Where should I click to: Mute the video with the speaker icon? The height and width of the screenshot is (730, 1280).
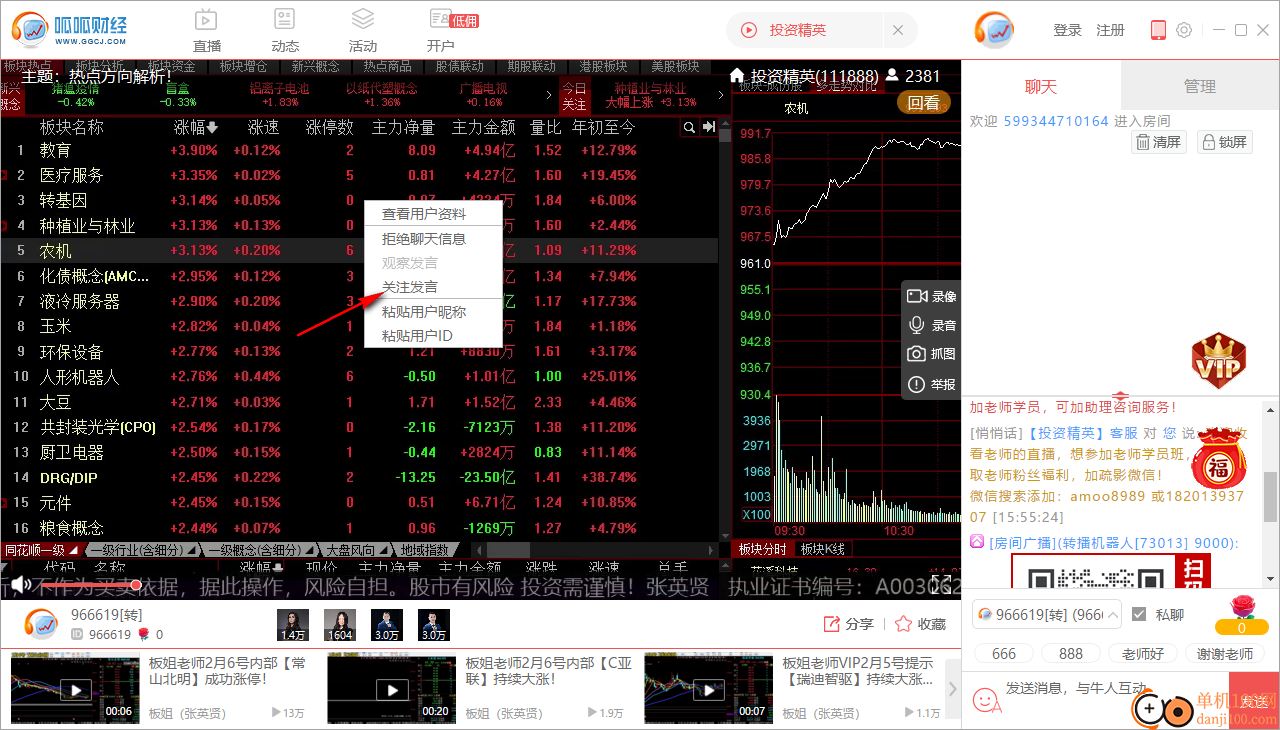[x=22, y=584]
